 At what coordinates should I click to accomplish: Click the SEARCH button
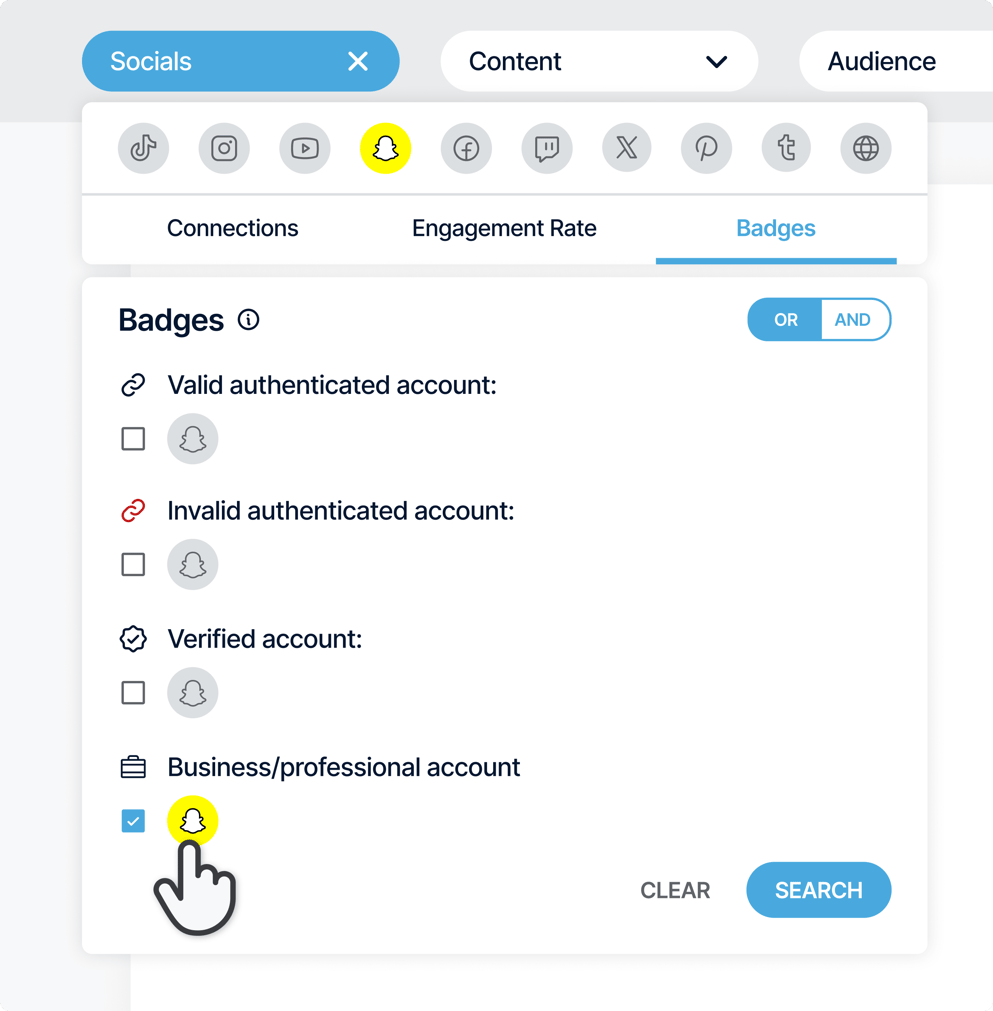(818, 890)
